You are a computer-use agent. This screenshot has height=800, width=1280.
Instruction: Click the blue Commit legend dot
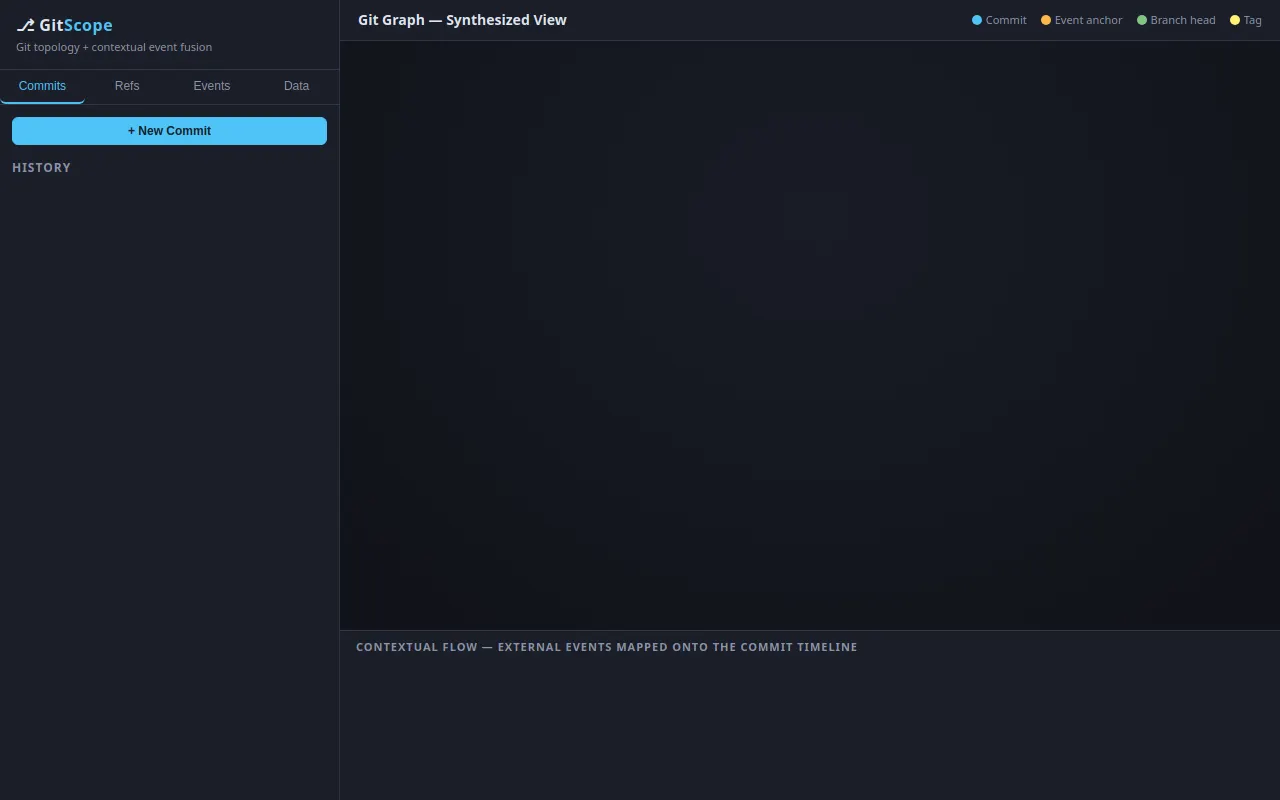pyautogui.click(x=977, y=20)
